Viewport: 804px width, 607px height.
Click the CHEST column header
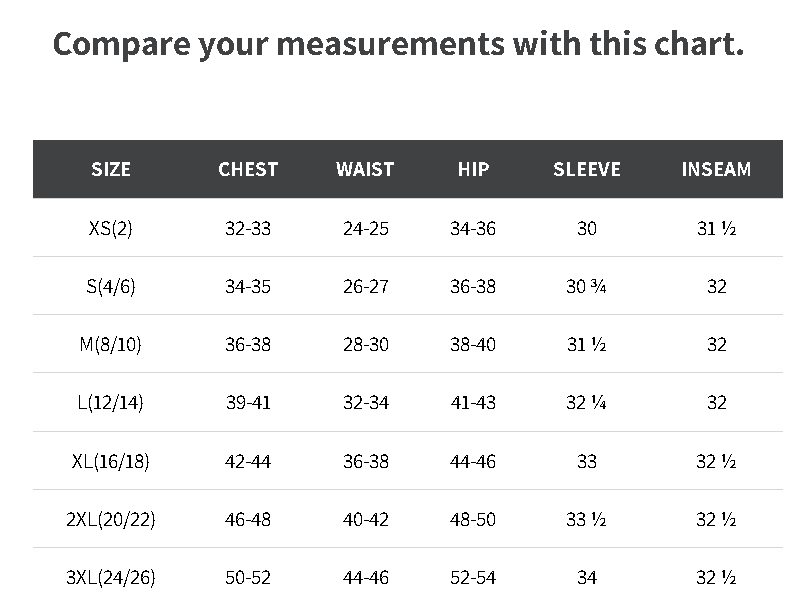pos(248,169)
